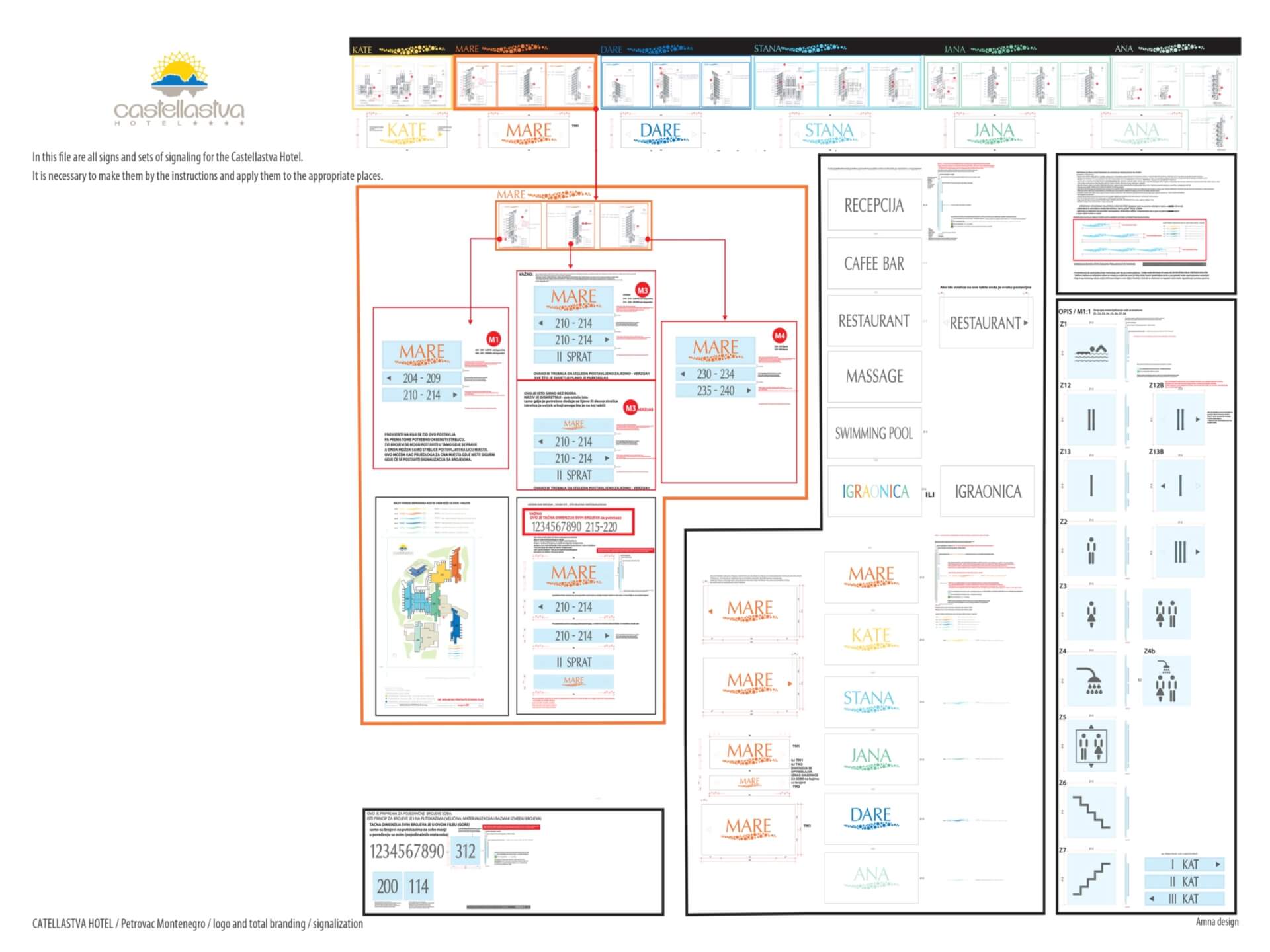The image size is (1270, 952).
Task: Select DARE in the black header bar
Action: tap(611, 50)
